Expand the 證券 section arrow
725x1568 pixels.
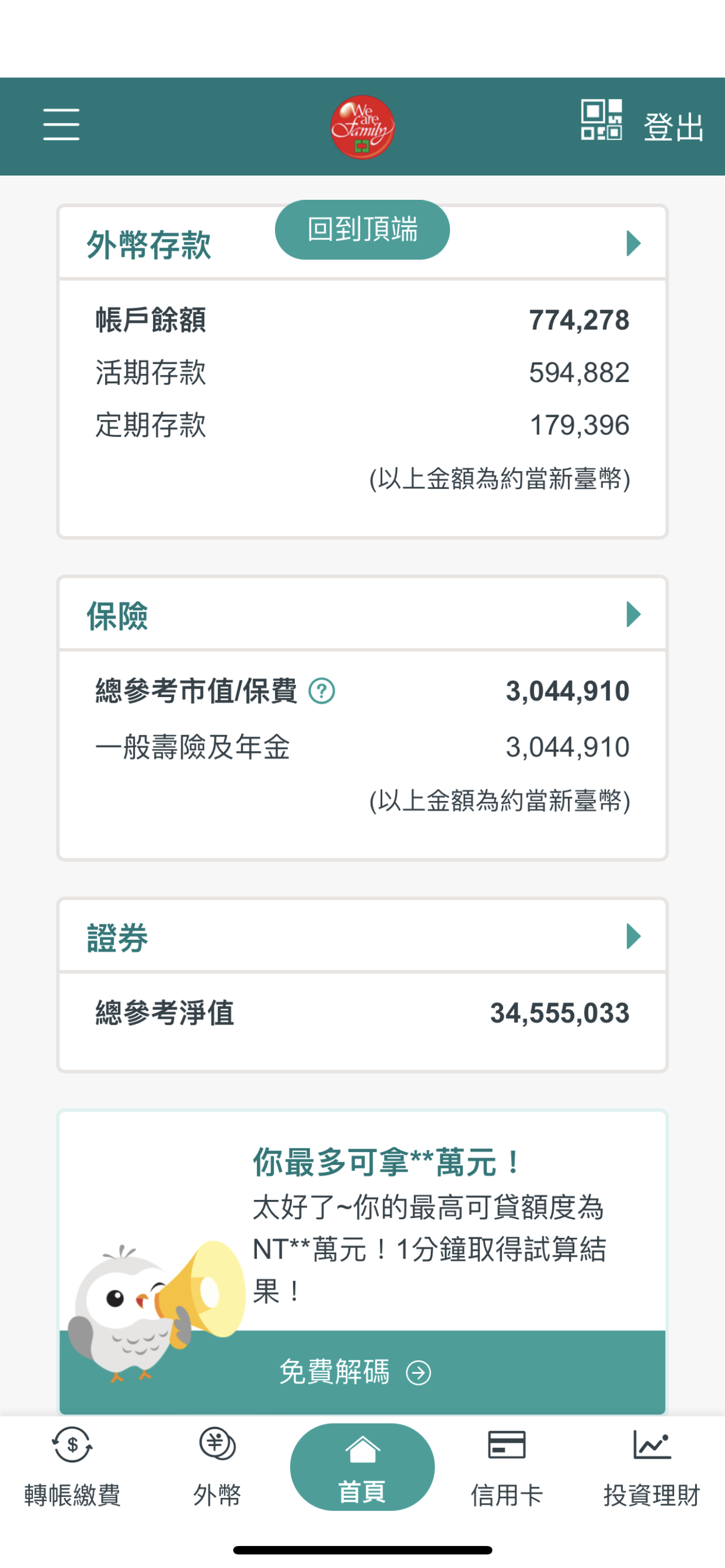[633, 936]
